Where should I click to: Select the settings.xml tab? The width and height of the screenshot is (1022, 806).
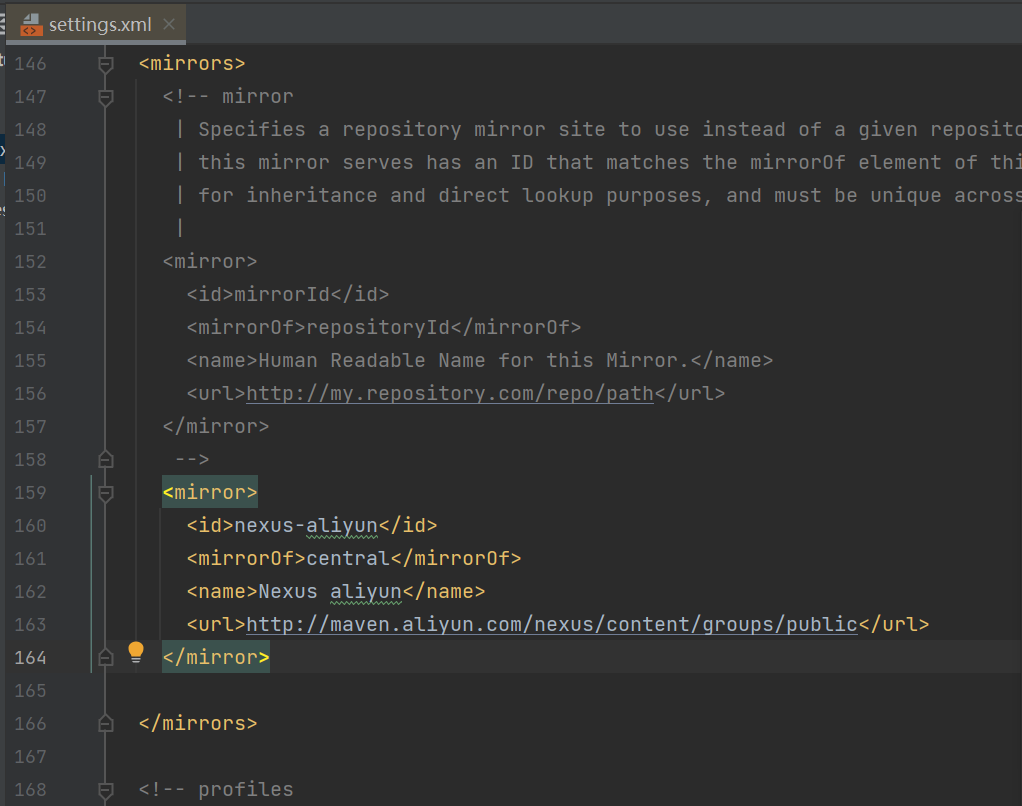(x=100, y=25)
